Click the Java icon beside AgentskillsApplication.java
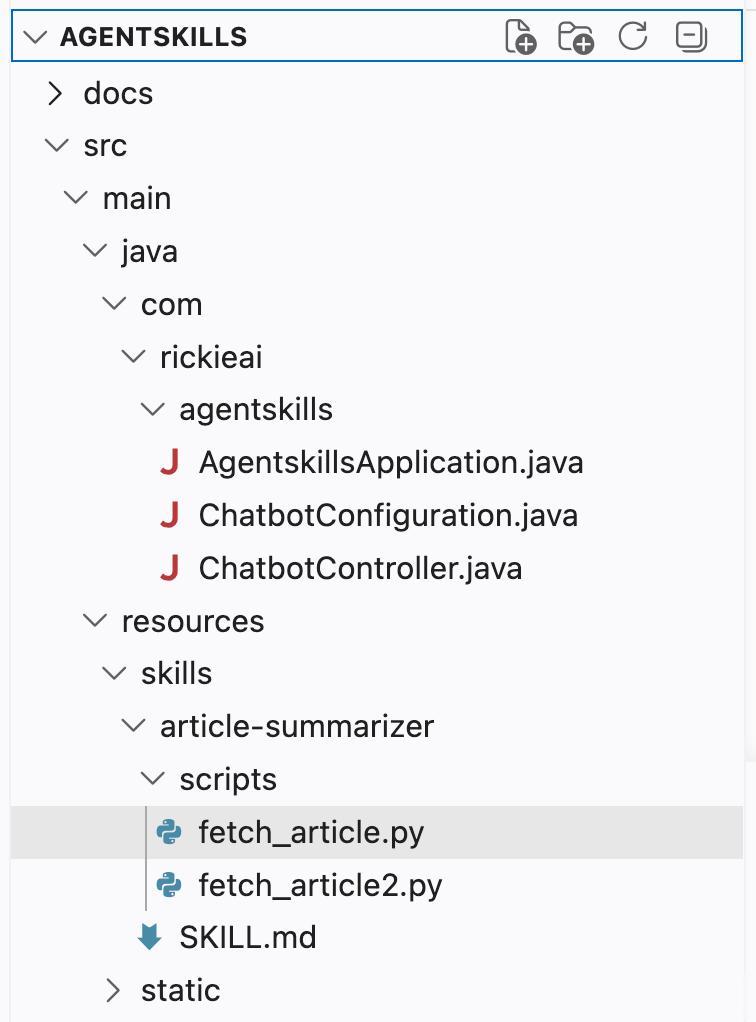 [169, 462]
